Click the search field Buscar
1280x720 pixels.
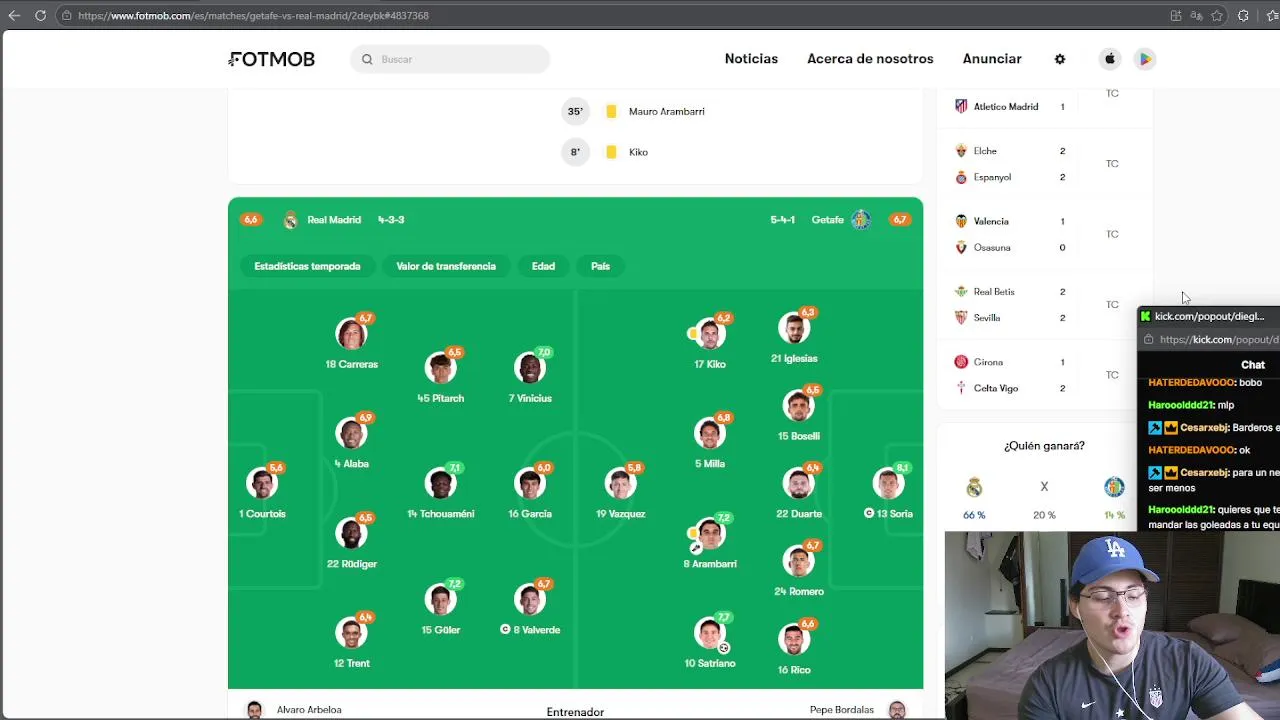(x=450, y=59)
